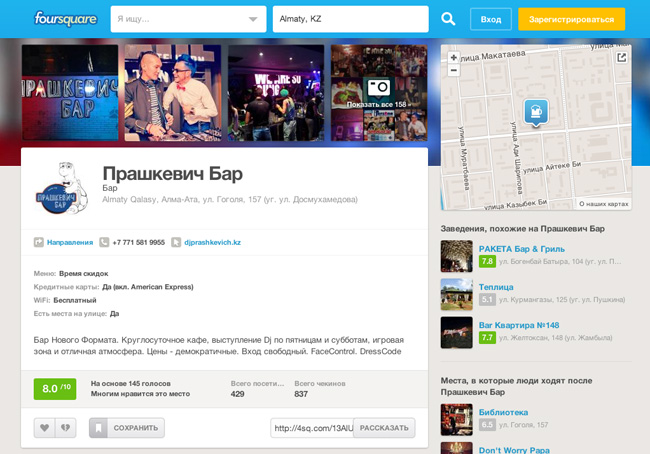This screenshot has width=650, height=454.
Task: Open the photo of two DJs
Action: pyautogui.click(x=173, y=93)
